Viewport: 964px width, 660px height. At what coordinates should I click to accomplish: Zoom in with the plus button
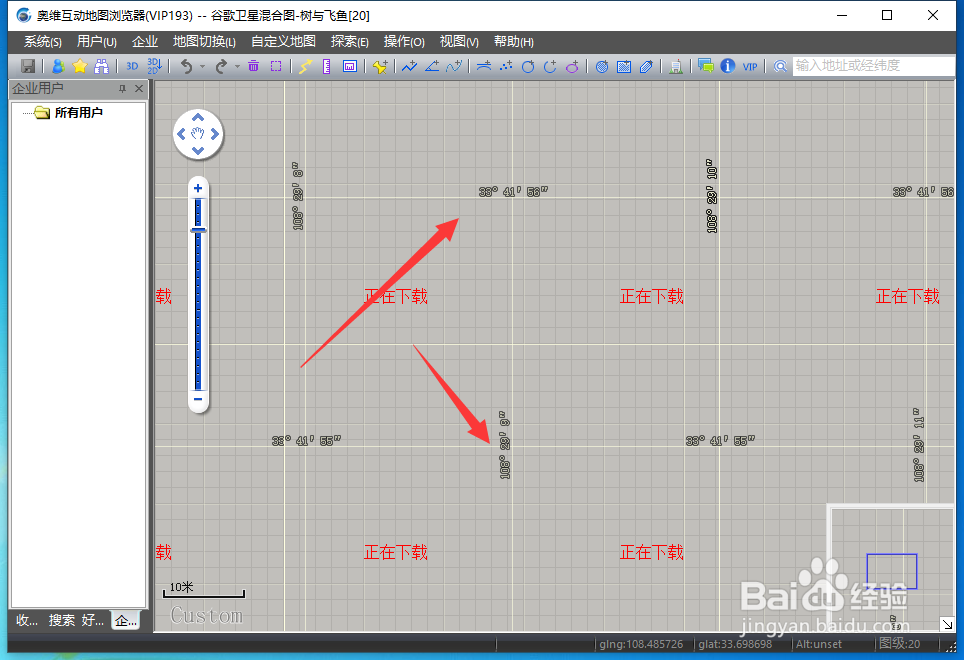[x=198, y=188]
